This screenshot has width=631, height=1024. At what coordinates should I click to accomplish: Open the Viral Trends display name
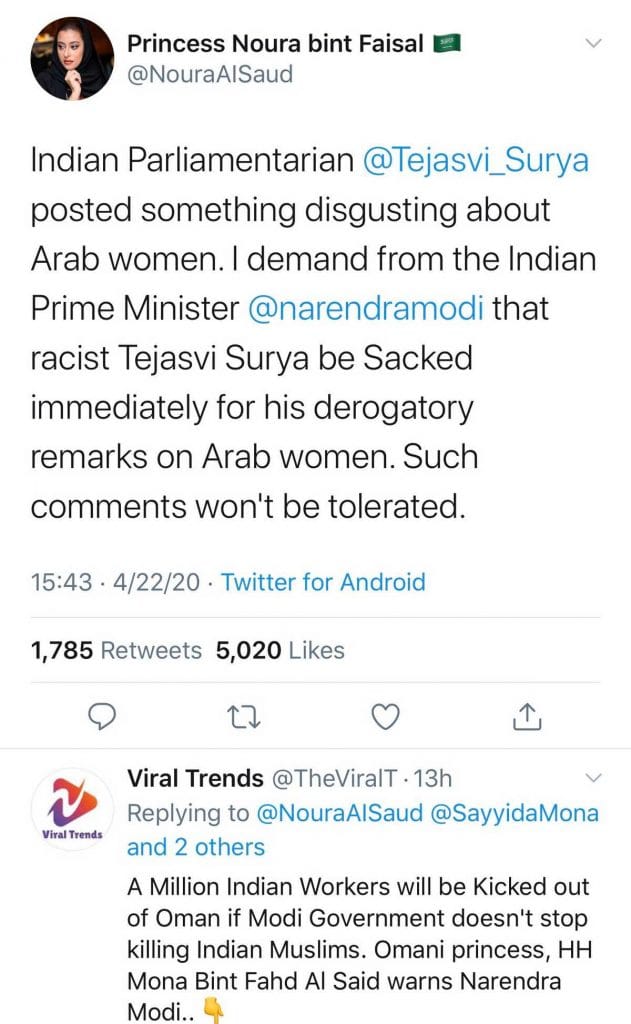tap(195, 778)
